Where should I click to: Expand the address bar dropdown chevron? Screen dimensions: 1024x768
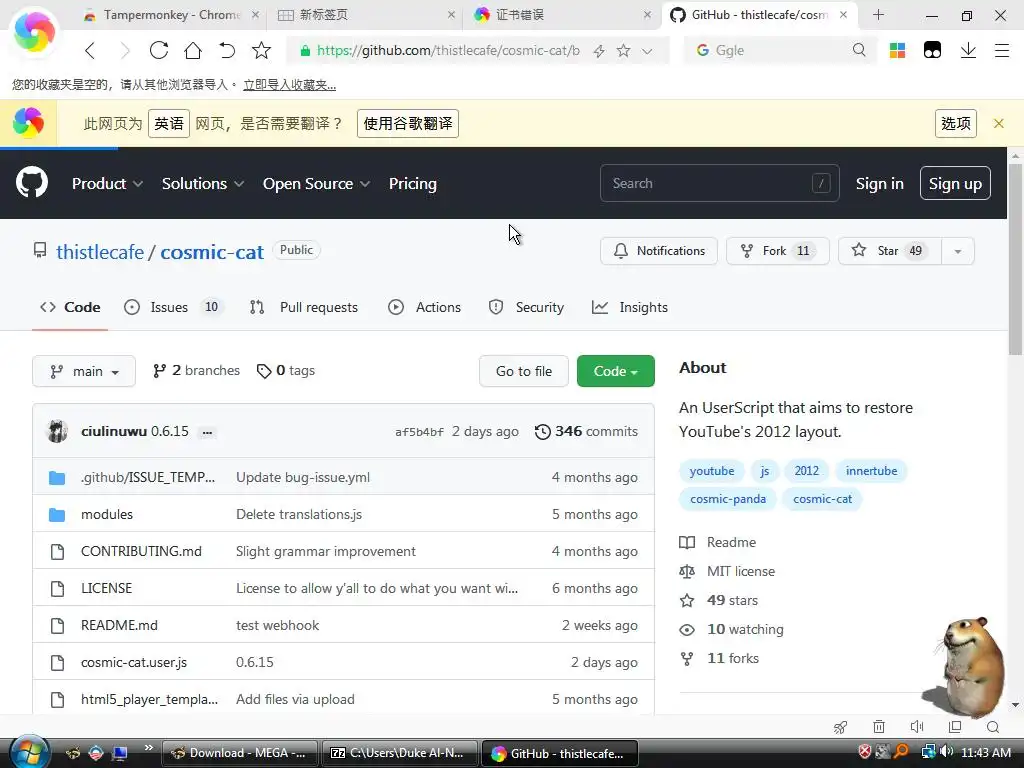coord(647,51)
